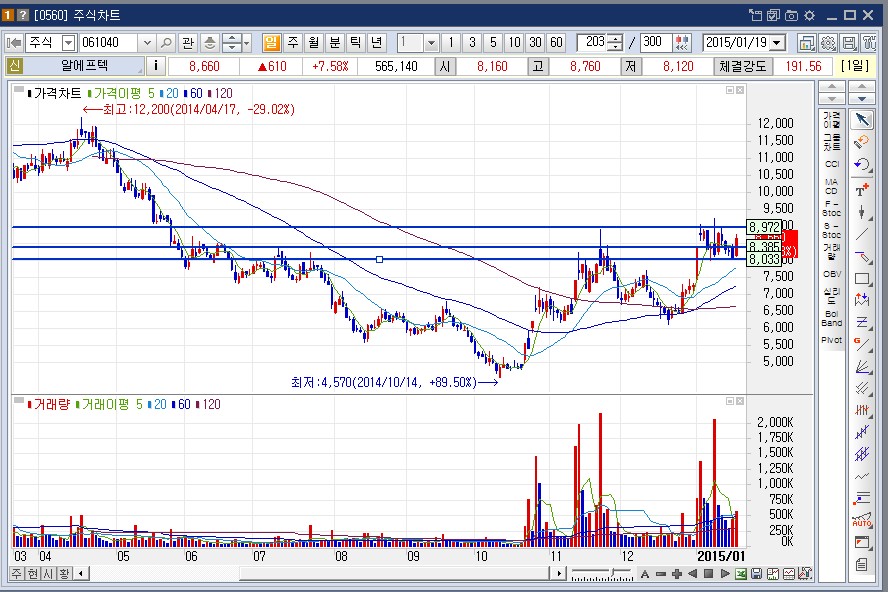Open the interval number dropdown showing 1
This screenshot has height=592, width=888.
tap(431, 42)
